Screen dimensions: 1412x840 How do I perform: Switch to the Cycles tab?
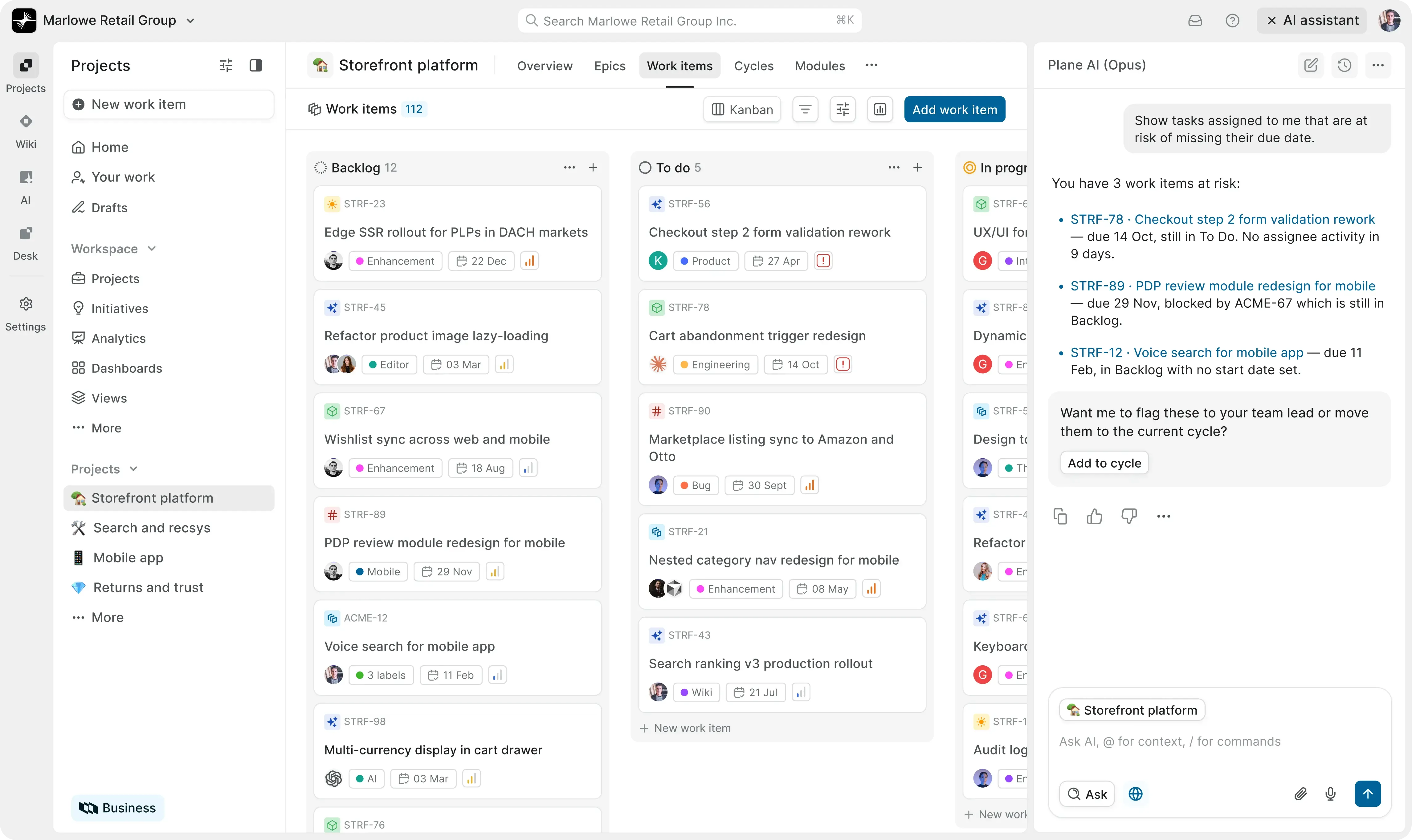(753, 66)
